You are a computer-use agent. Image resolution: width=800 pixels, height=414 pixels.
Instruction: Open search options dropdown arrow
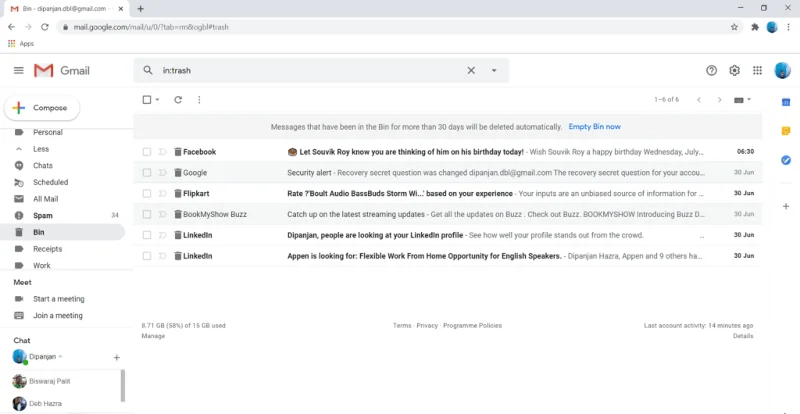tap(494, 70)
